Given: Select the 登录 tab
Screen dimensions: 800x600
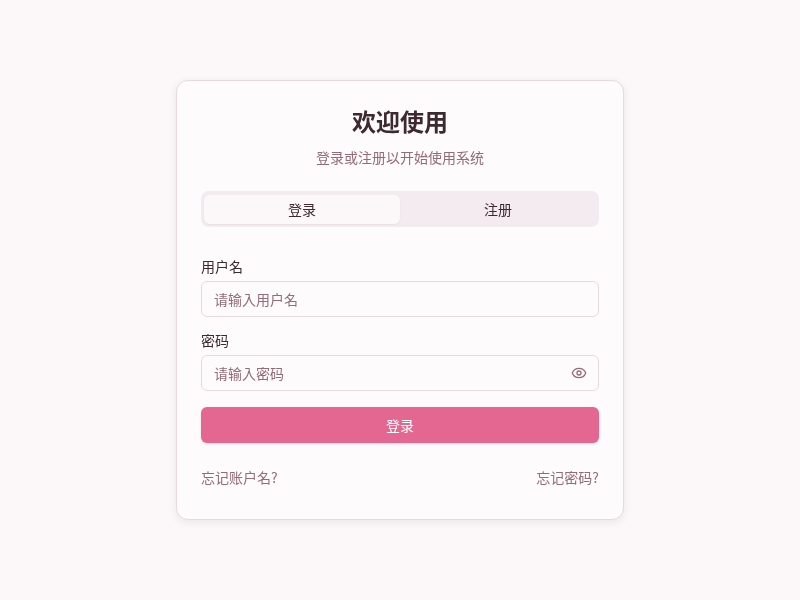Looking at the screenshot, I should click(x=300, y=209).
